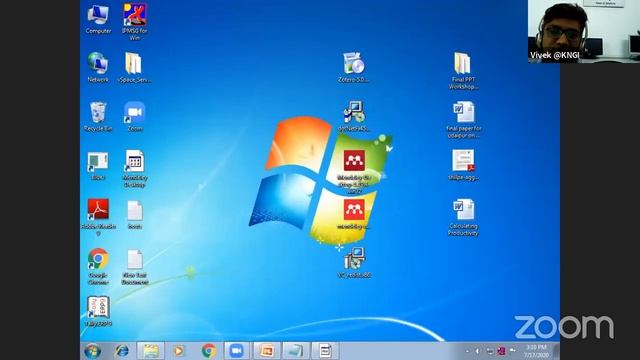Show hidden system tray icons arrow

click(467, 351)
